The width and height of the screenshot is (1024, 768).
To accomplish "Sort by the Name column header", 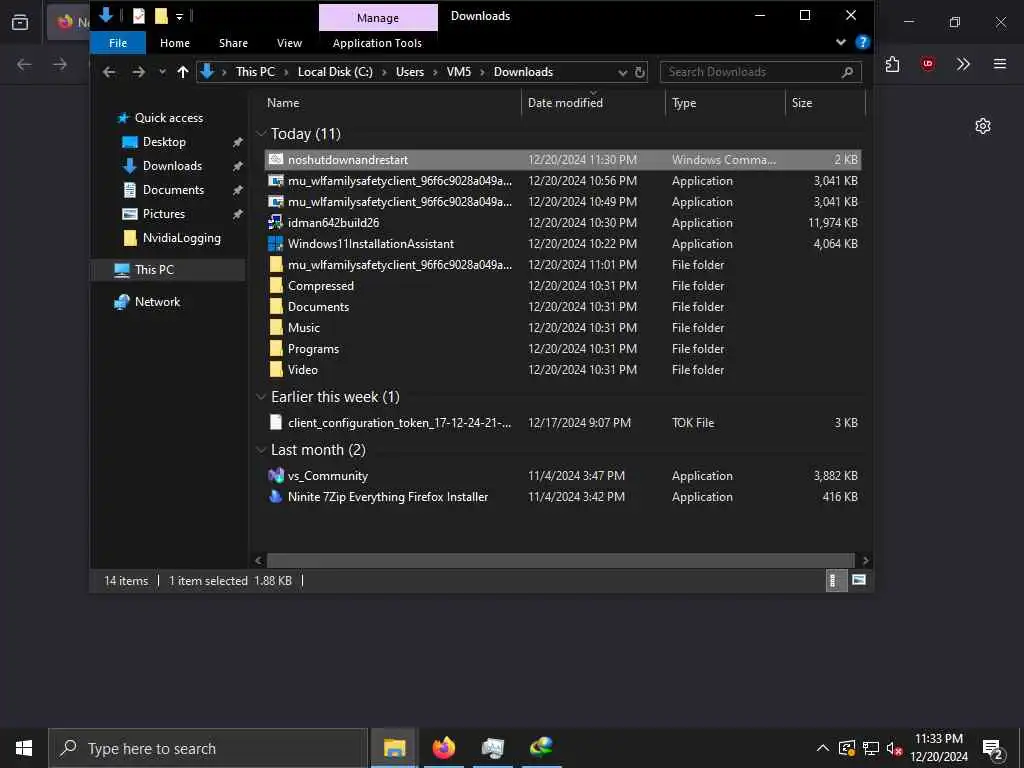I will coord(283,103).
